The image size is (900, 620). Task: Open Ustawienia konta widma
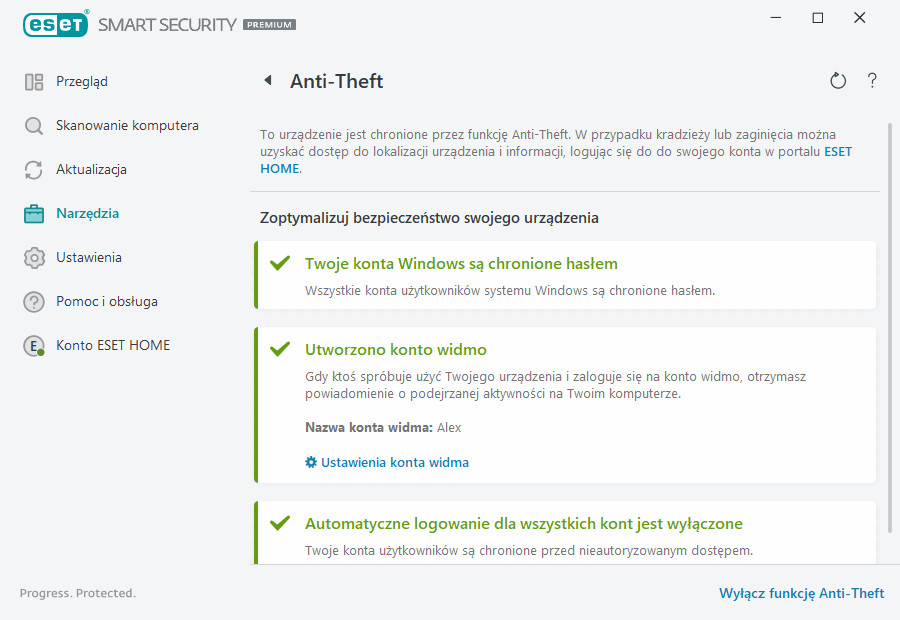point(395,463)
